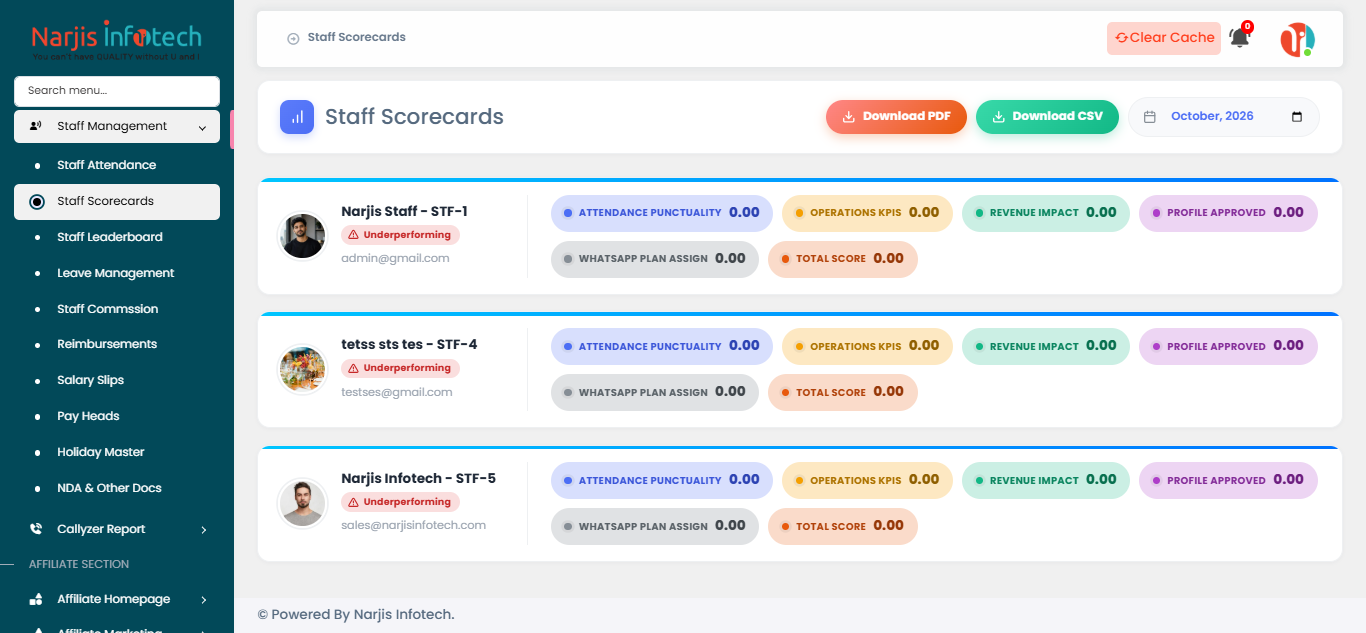The height and width of the screenshot is (633, 1366).
Task: Click the warning icon on STF-5 Underperforming badge
Action: pyautogui.click(x=352, y=502)
